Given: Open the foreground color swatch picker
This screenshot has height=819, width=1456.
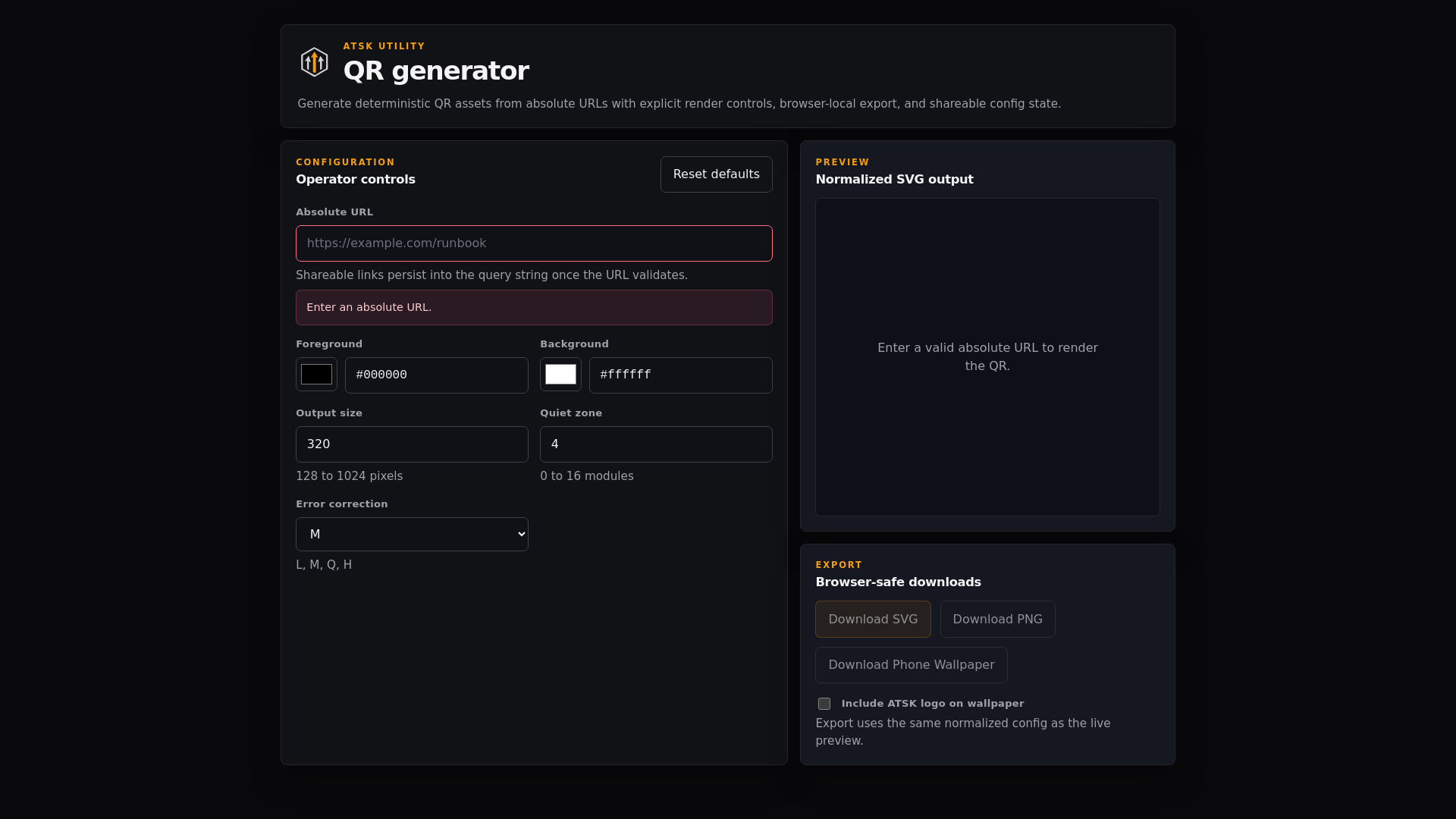Looking at the screenshot, I should coord(316,375).
